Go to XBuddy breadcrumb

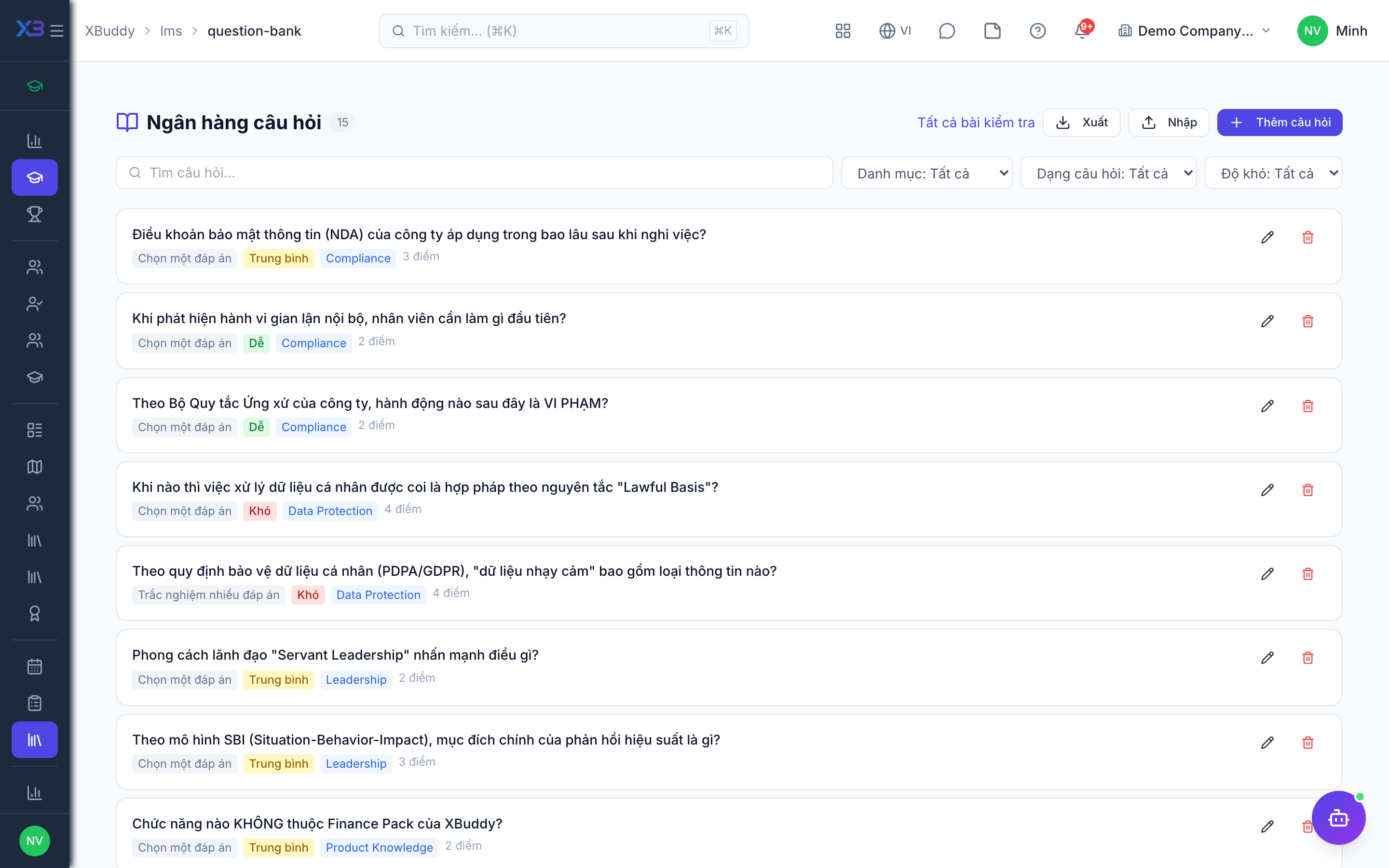109,31
